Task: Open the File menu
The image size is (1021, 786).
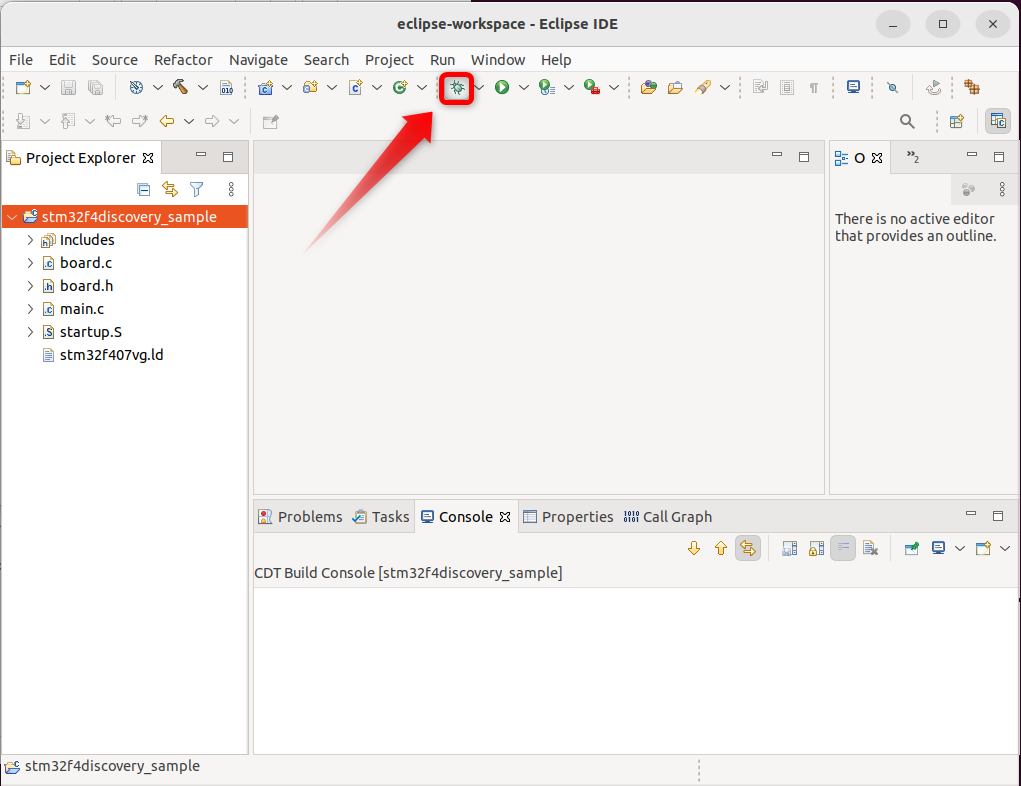Action: point(21,60)
